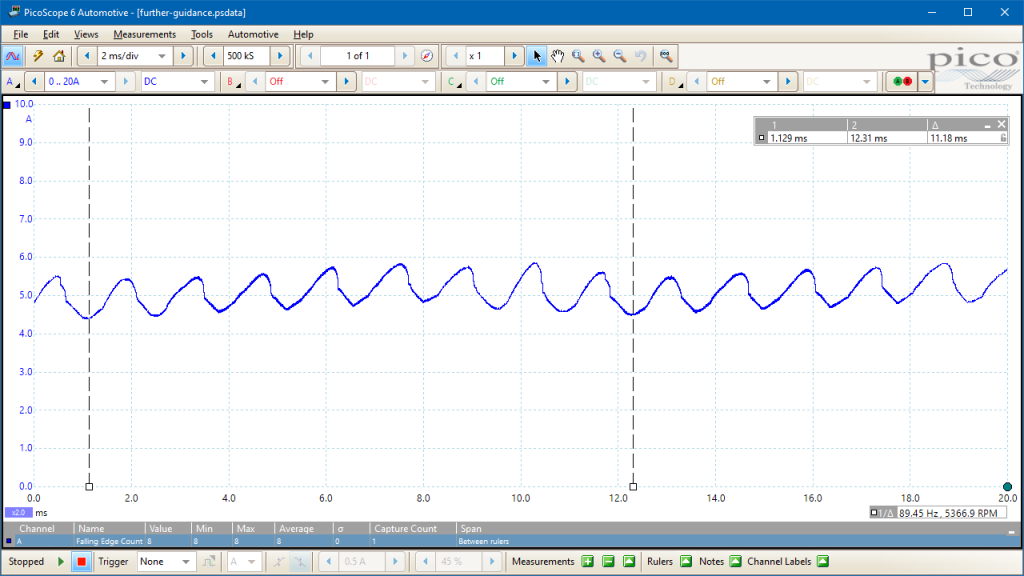Click the red stop capture button
The width and height of the screenshot is (1024, 576).
81,562
